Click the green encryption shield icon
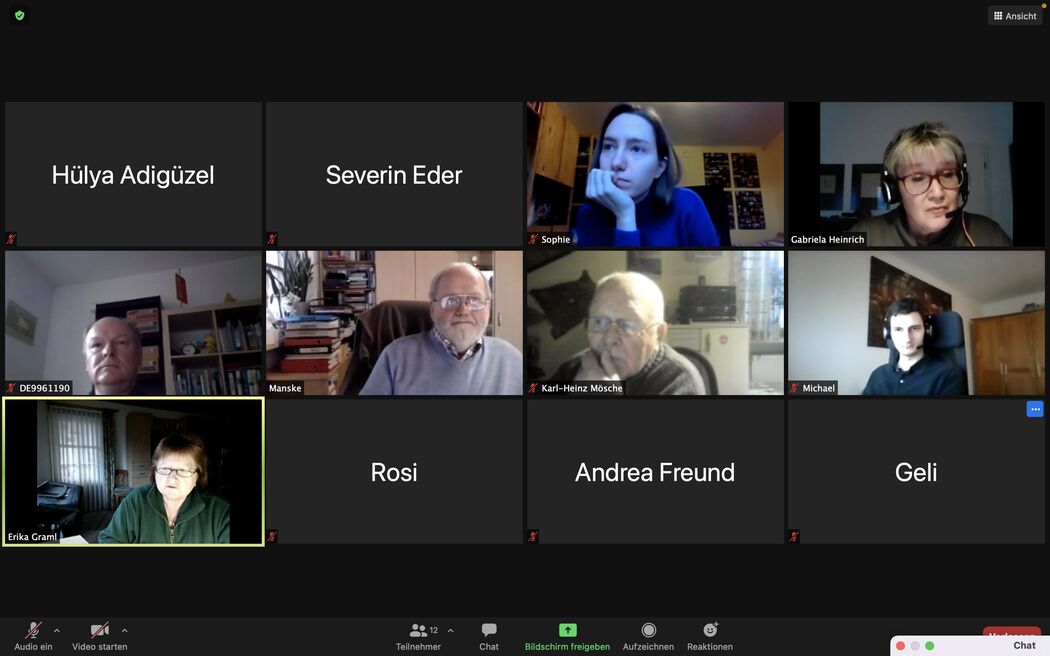The width and height of the screenshot is (1050, 656). pos(19,15)
